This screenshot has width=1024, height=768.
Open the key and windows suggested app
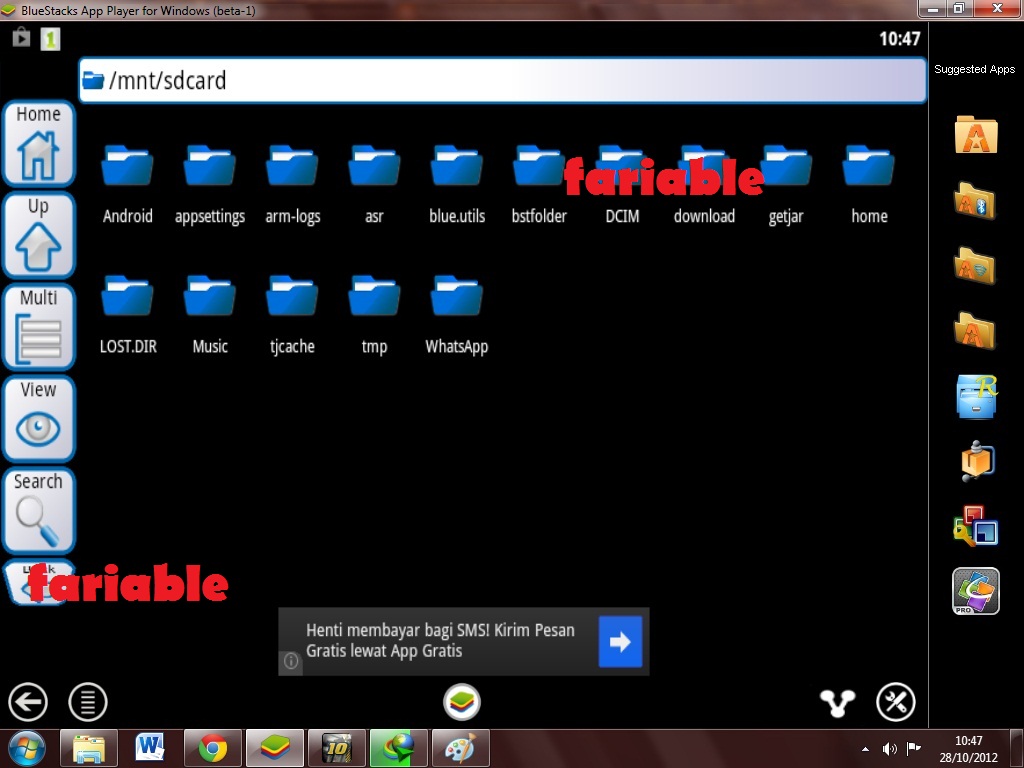coord(976,526)
